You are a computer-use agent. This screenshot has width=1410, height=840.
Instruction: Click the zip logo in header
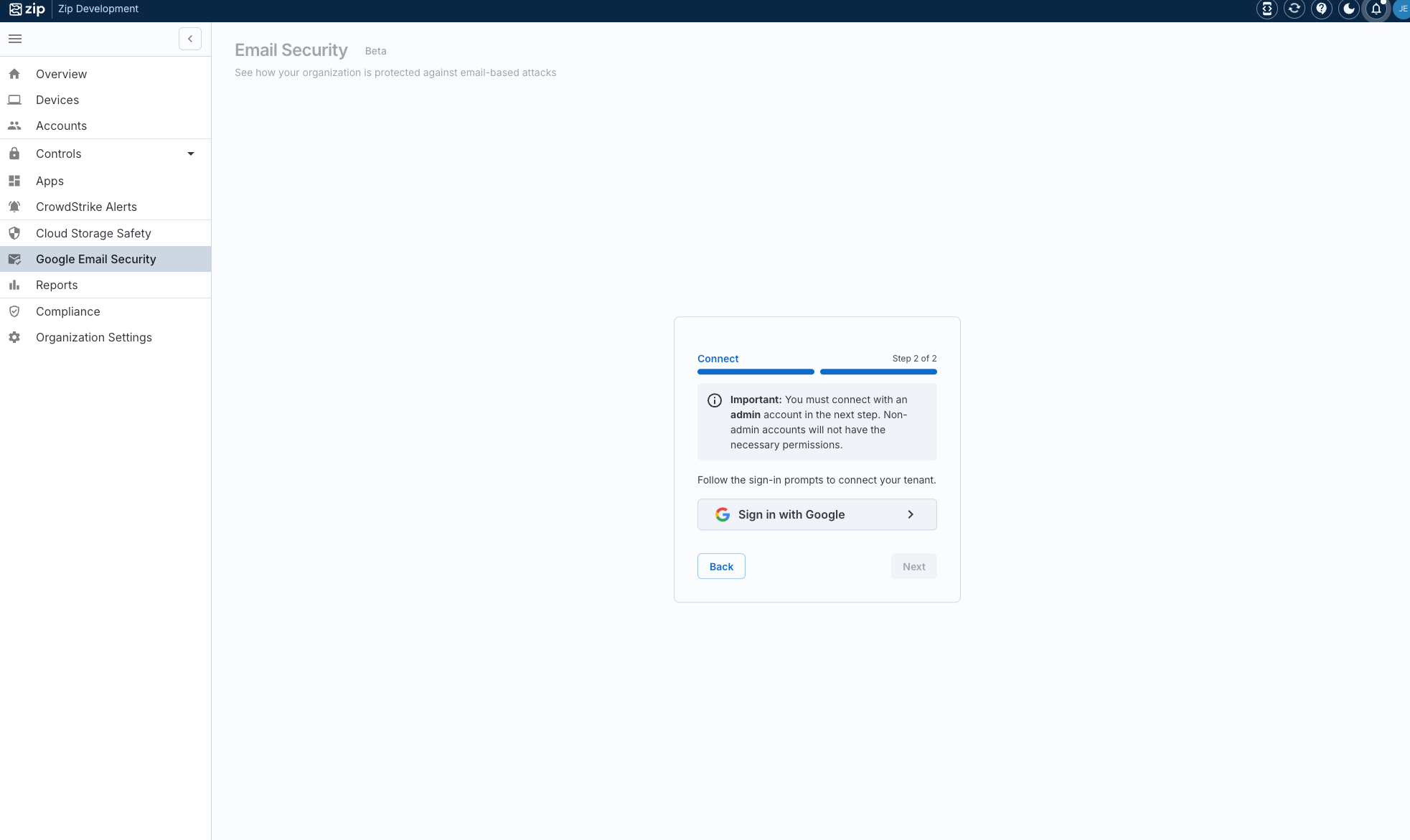point(27,9)
